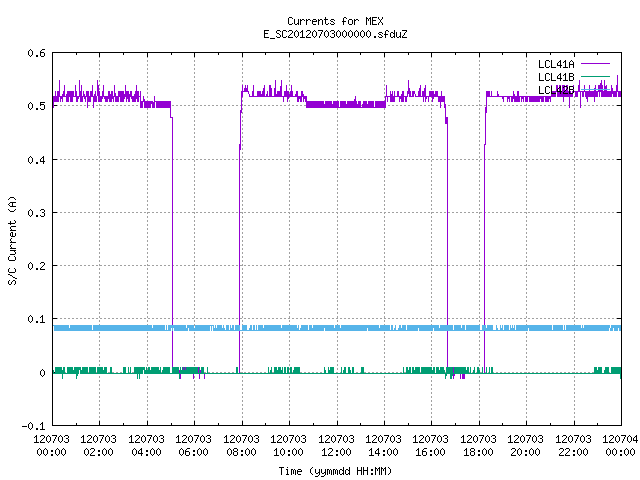The width and height of the screenshot is (640, 480).
Task: Click the 0.5 y-axis tick label
Action: pyautogui.click(x=36, y=106)
